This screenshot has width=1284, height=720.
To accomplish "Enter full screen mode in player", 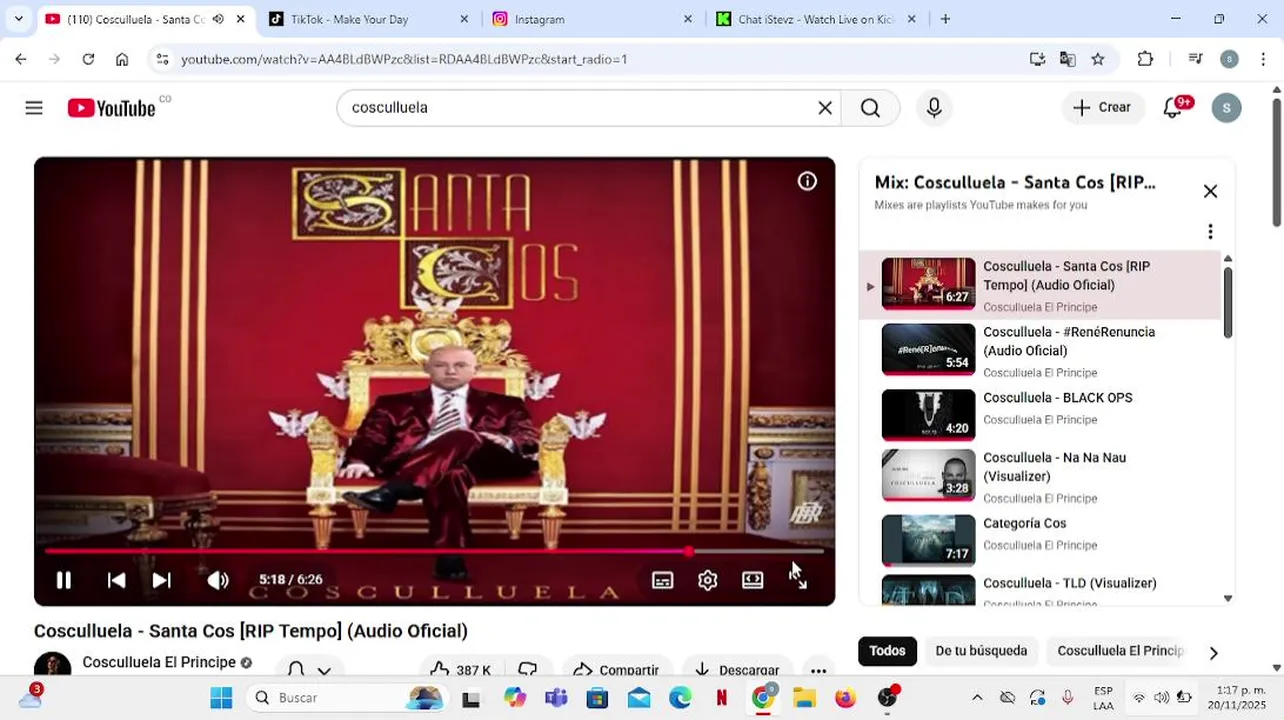I will pyautogui.click(x=798, y=580).
